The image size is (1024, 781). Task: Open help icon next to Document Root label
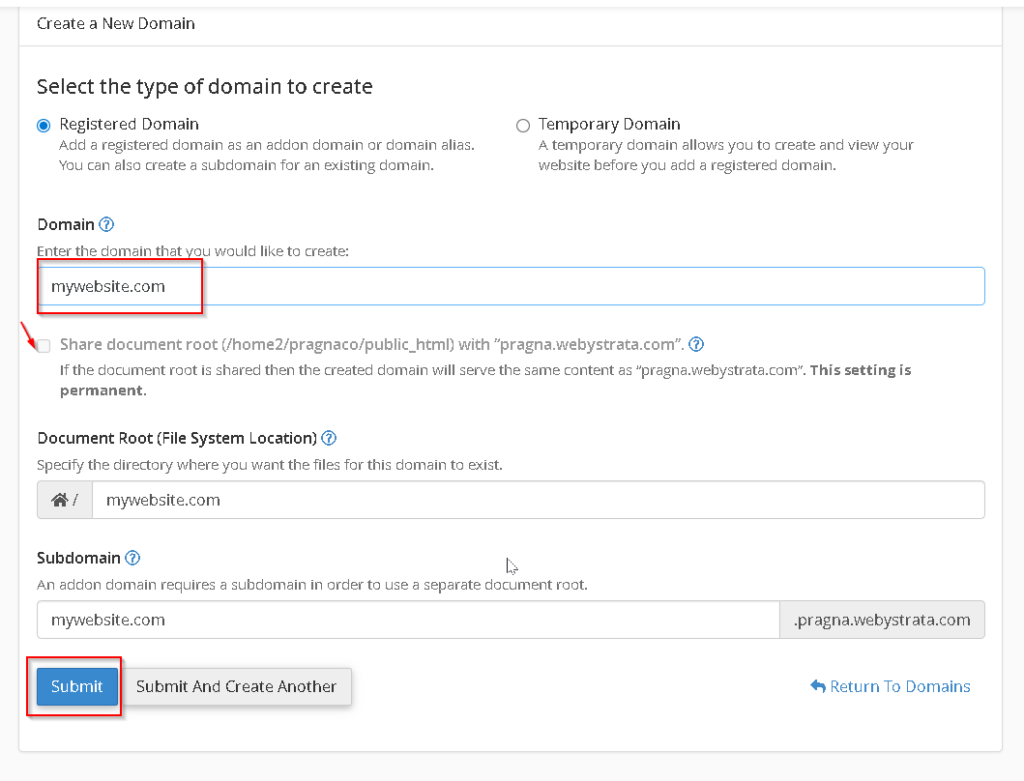coord(329,438)
